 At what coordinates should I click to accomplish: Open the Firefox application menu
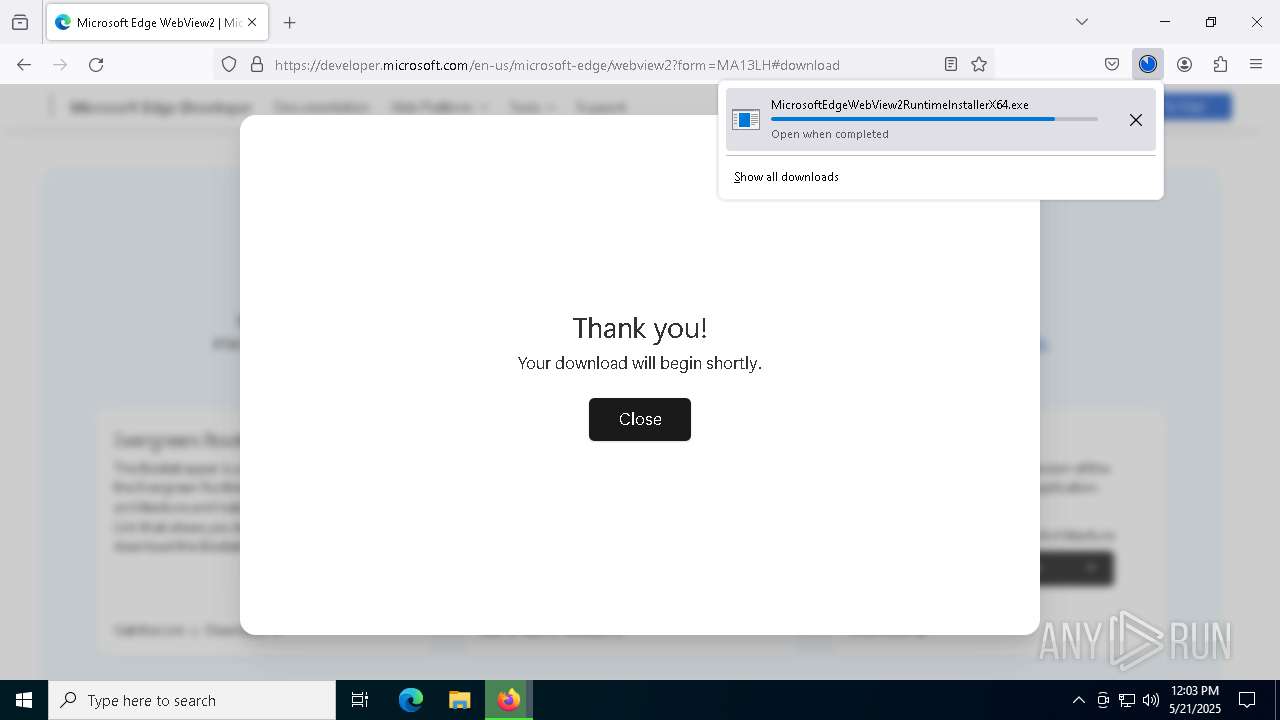click(1256, 64)
